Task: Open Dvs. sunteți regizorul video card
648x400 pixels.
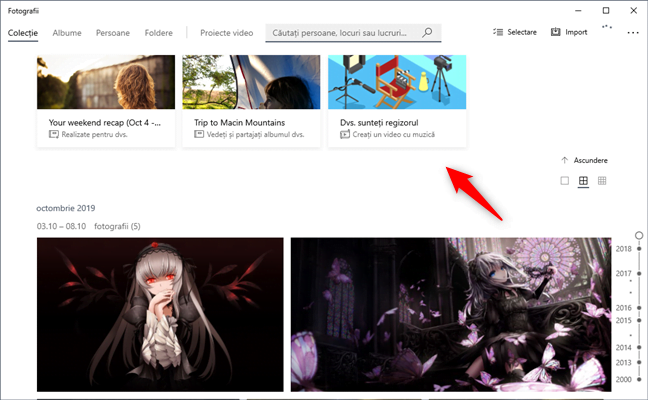Action: (x=397, y=101)
